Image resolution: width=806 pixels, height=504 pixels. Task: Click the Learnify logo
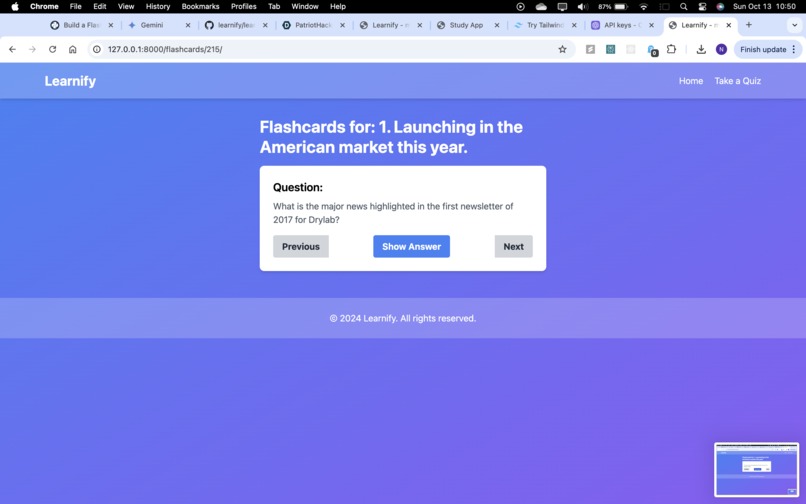(x=70, y=81)
